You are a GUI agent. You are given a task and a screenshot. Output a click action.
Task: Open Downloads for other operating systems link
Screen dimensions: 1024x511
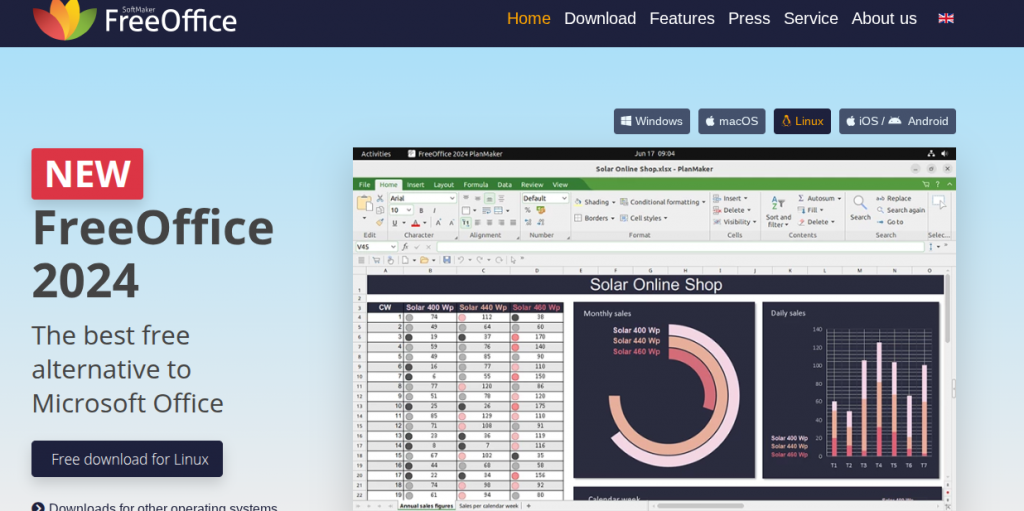tap(155, 507)
